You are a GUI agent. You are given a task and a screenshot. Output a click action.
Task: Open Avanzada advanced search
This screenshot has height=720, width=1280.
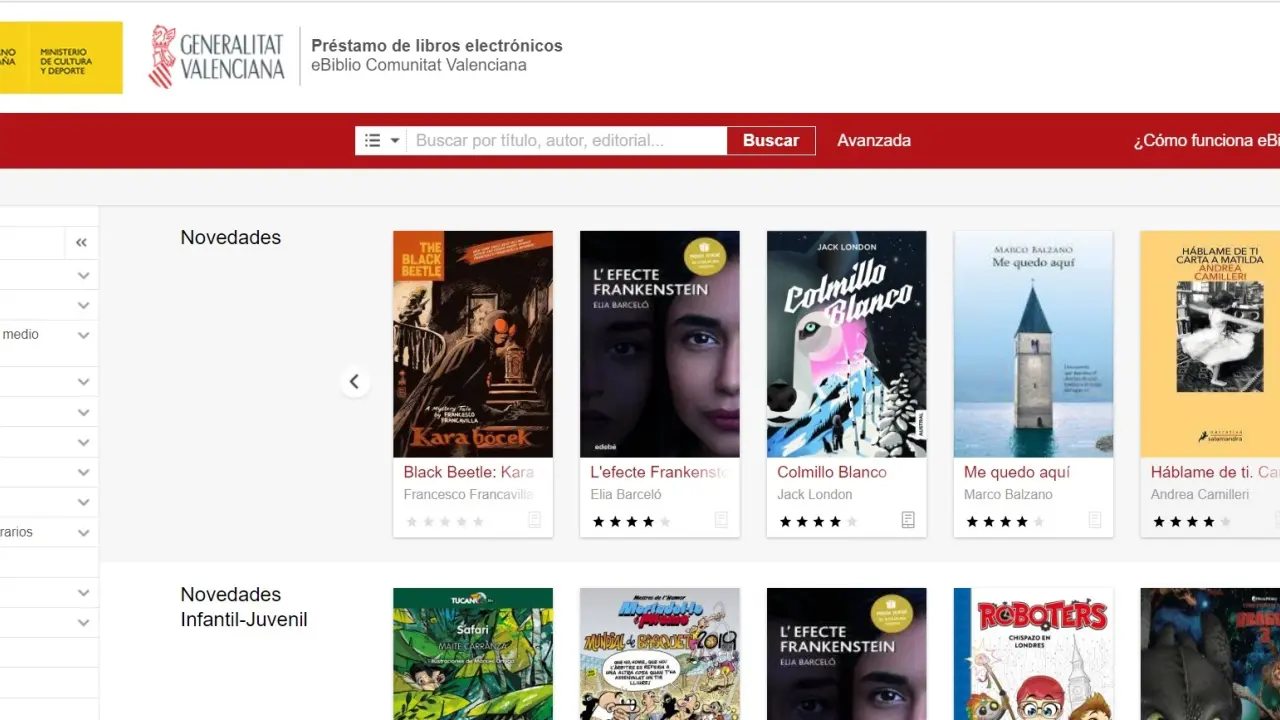(x=873, y=141)
